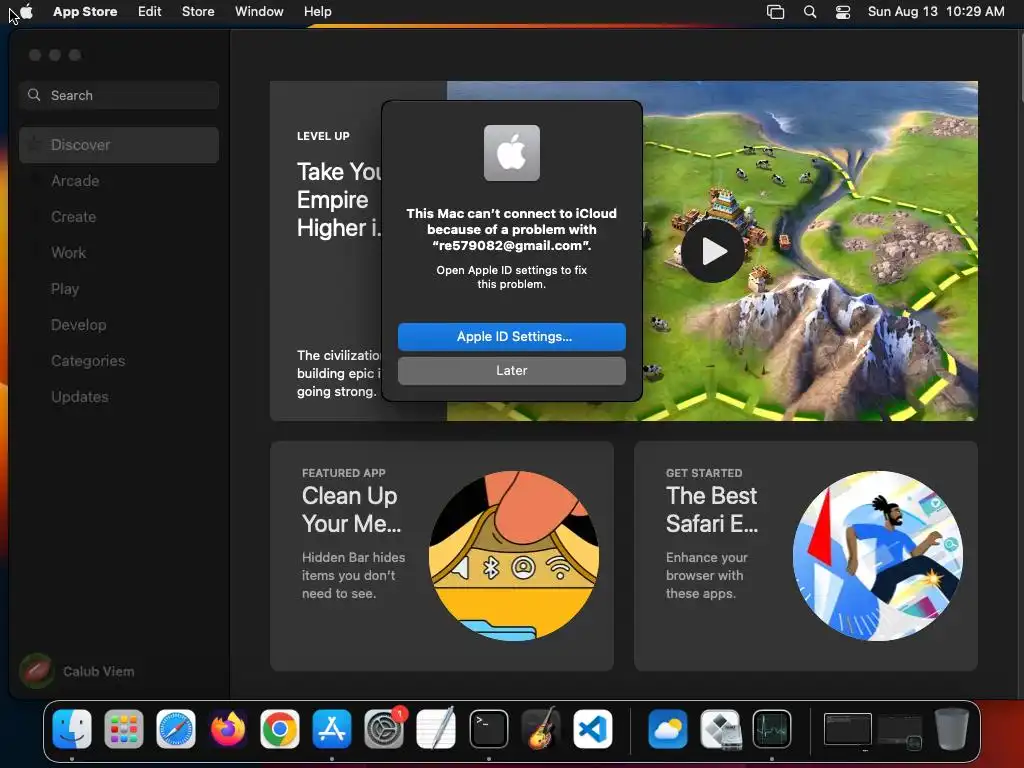Click the date and time display

936,11
